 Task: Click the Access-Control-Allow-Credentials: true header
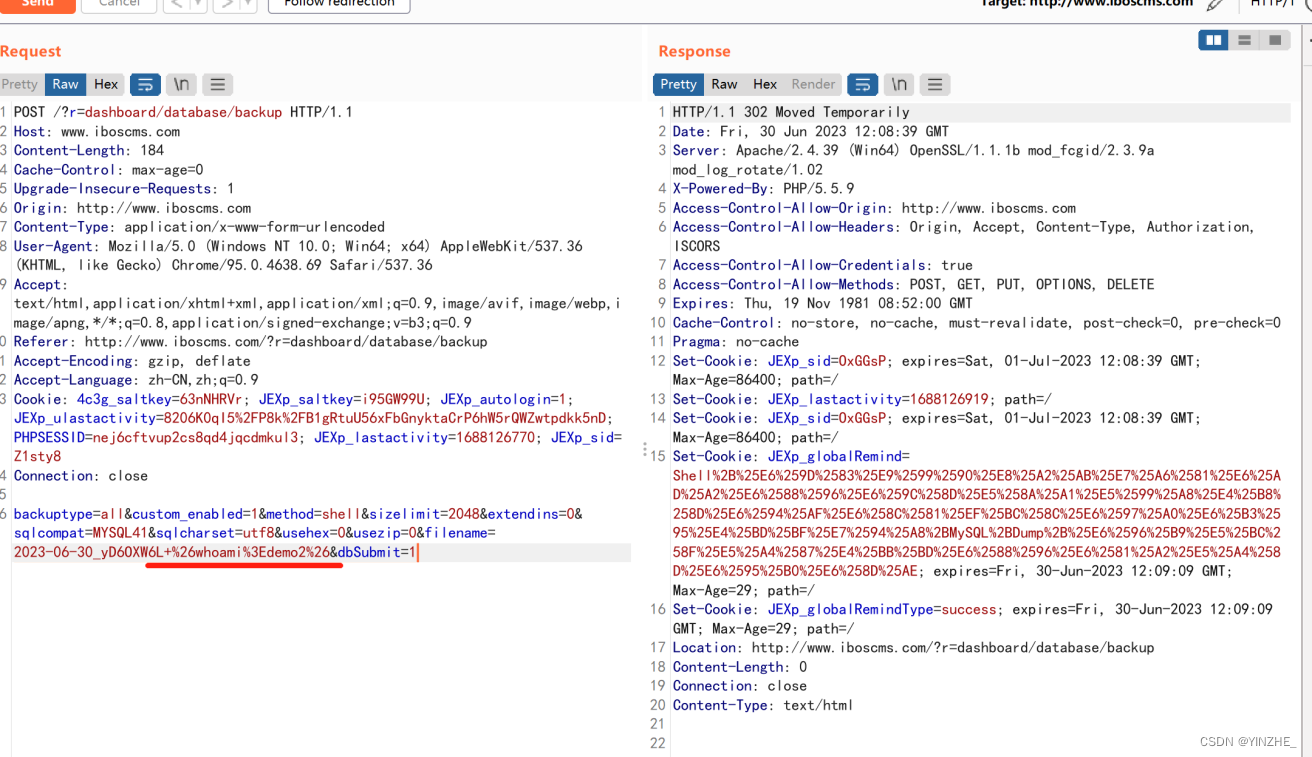(x=822, y=265)
